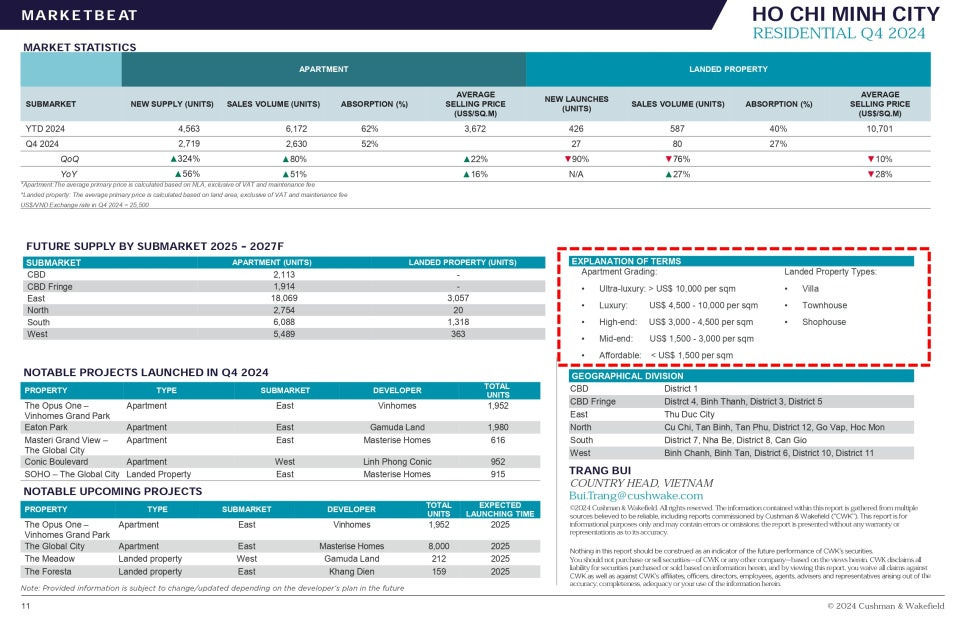This screenshot has height=625, width=966.
Task: Select 'Eaton Park' property row
Action: point(280,427)
